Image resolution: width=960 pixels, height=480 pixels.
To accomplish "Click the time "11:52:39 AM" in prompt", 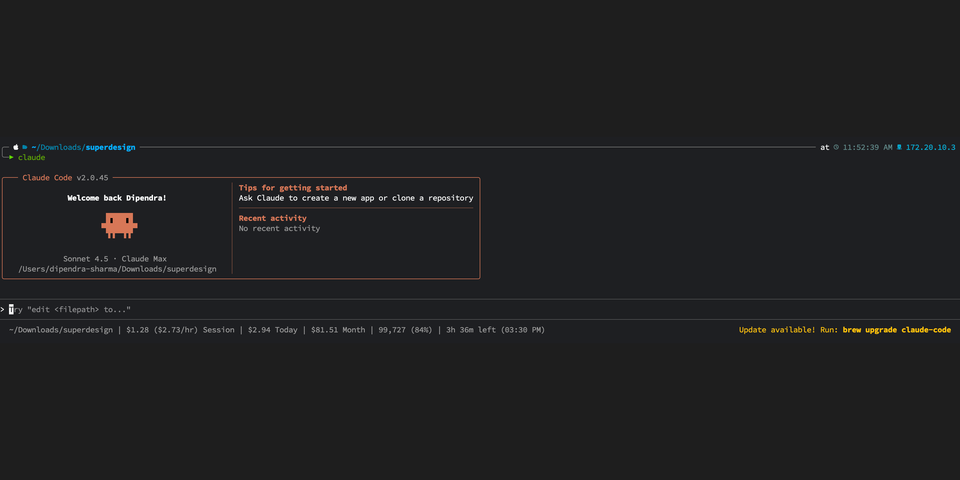I will click(x=868, y=148).
